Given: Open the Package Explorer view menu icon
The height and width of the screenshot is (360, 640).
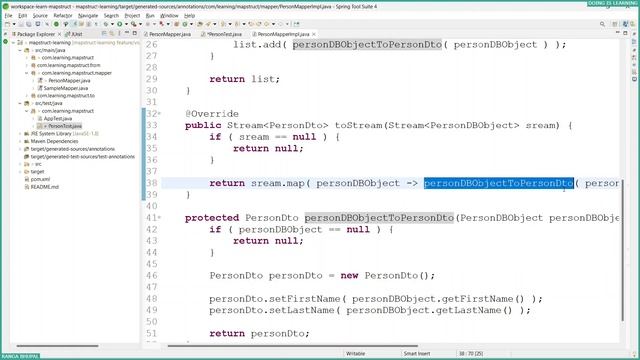Looking at the screenshot, I should [x=119, y=34].
